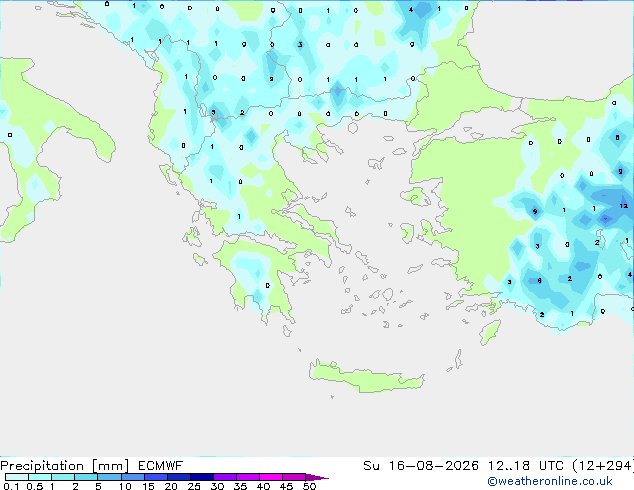The image size is (634, 490).
Task: Click the 1–2 mm legend swatch
Action: [x=63, y=477]
